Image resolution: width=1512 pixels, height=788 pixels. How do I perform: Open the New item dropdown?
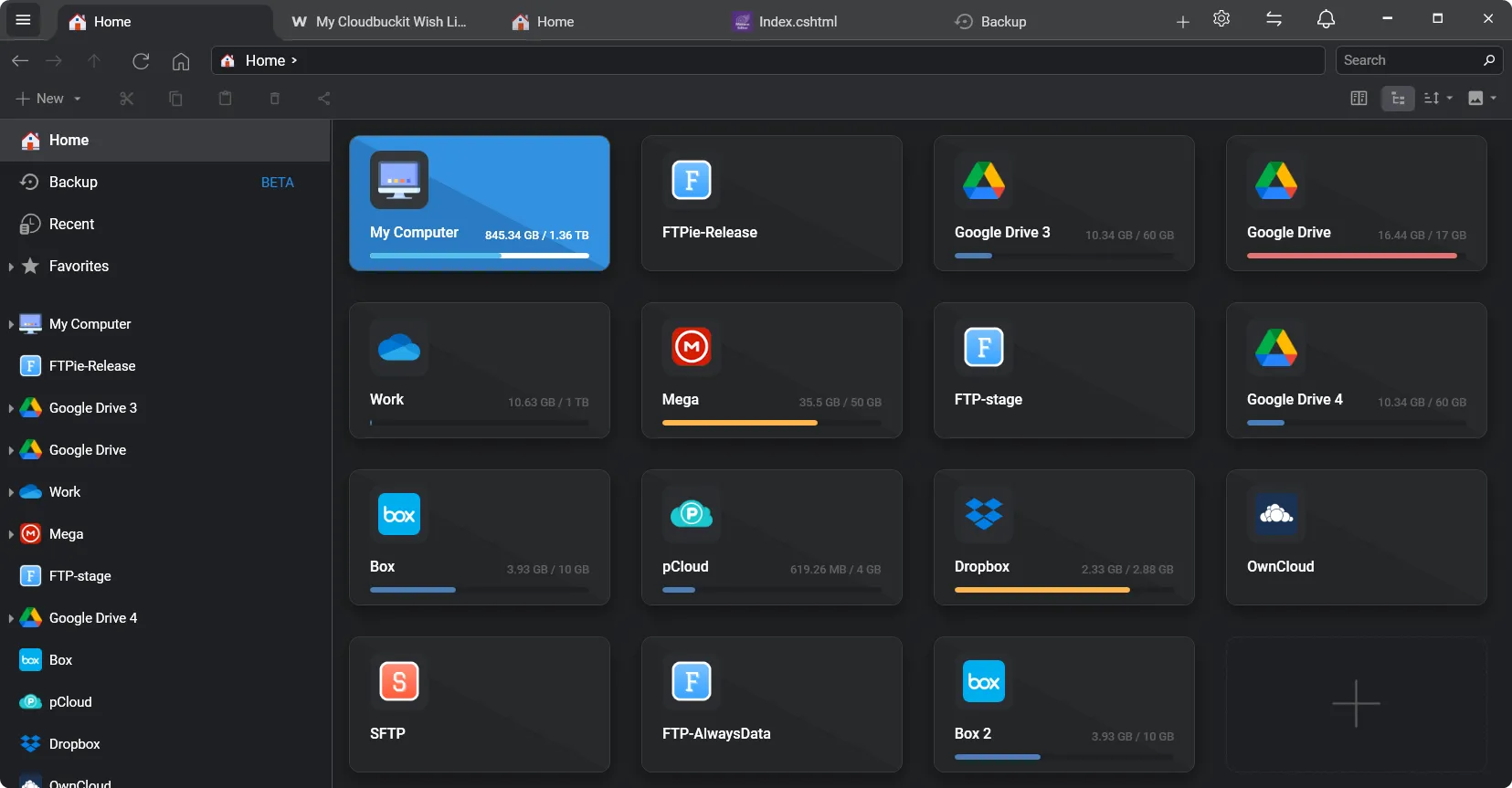49,99
